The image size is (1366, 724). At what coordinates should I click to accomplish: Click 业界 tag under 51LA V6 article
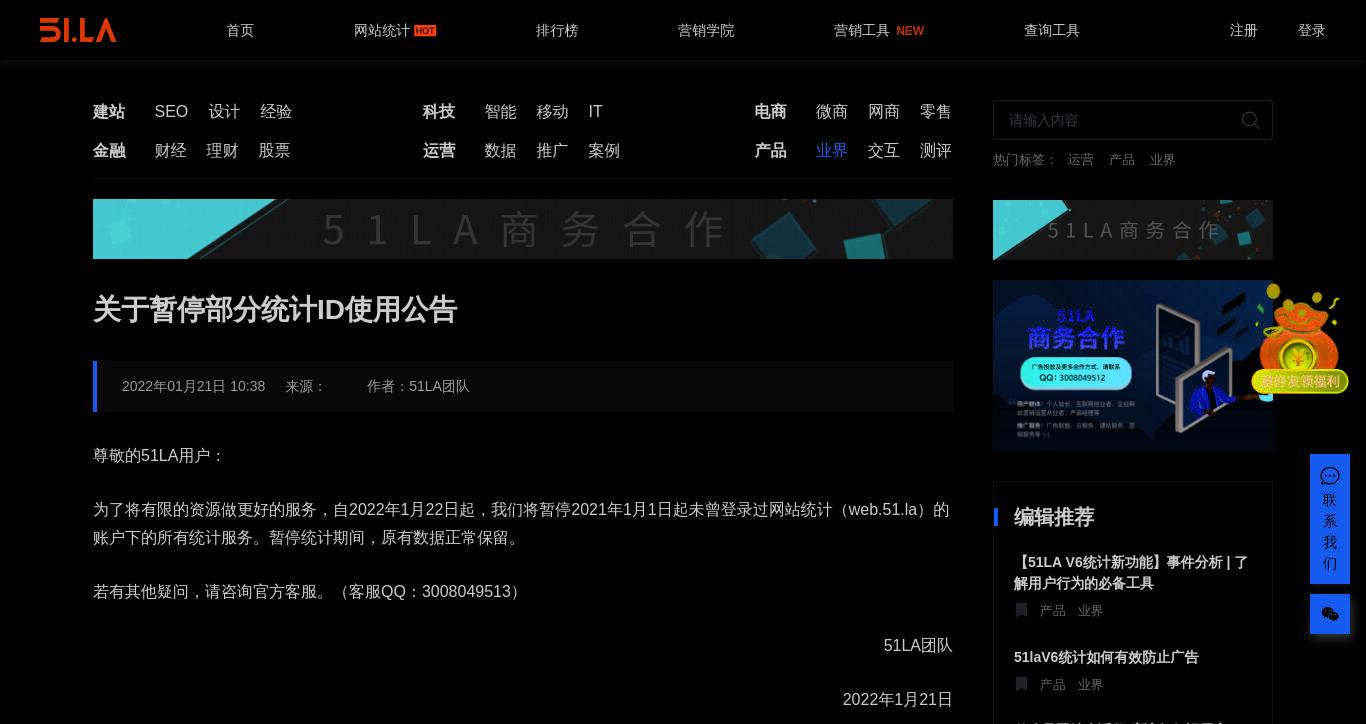coord(1090,611)
